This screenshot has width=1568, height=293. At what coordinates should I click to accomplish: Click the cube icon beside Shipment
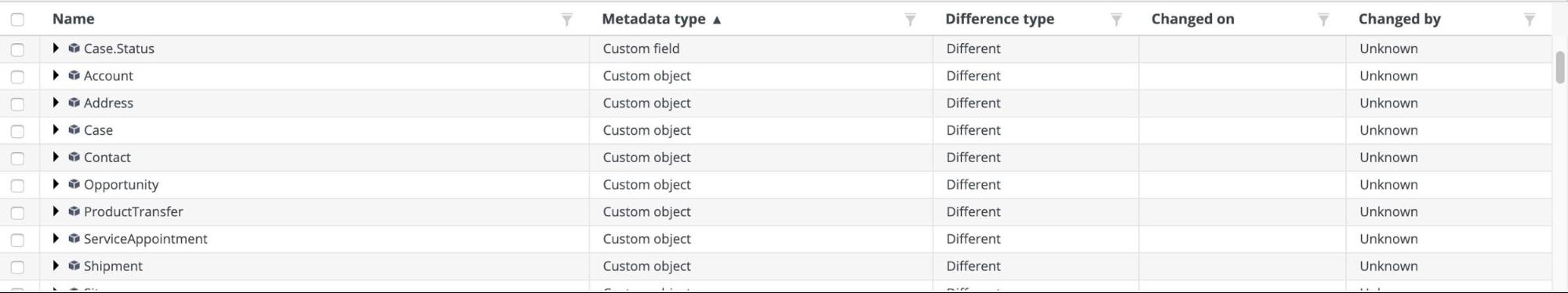(74, 266)
